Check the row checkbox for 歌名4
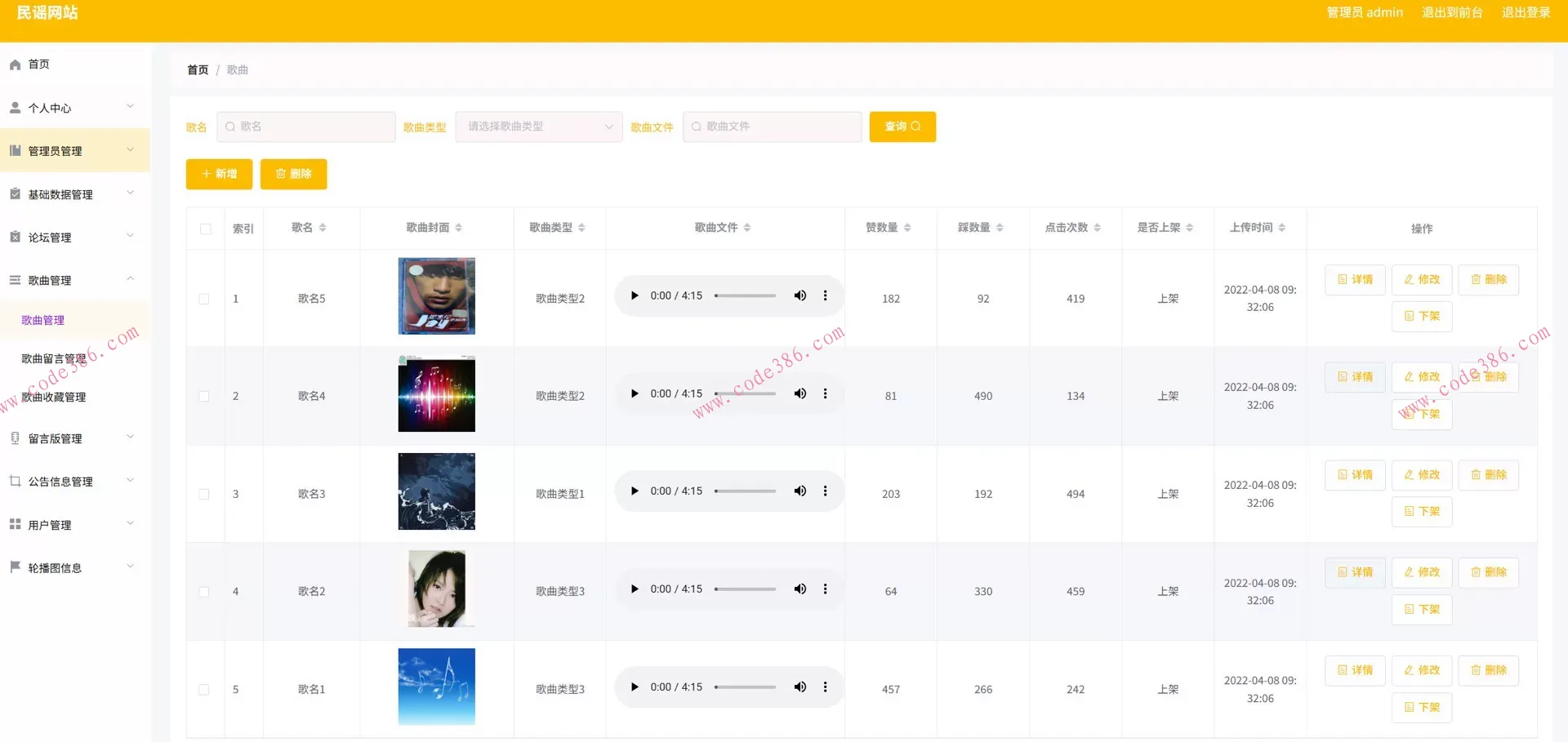Image resolution: width=1568 pixels, height=742 pixels. pos(204,396)
